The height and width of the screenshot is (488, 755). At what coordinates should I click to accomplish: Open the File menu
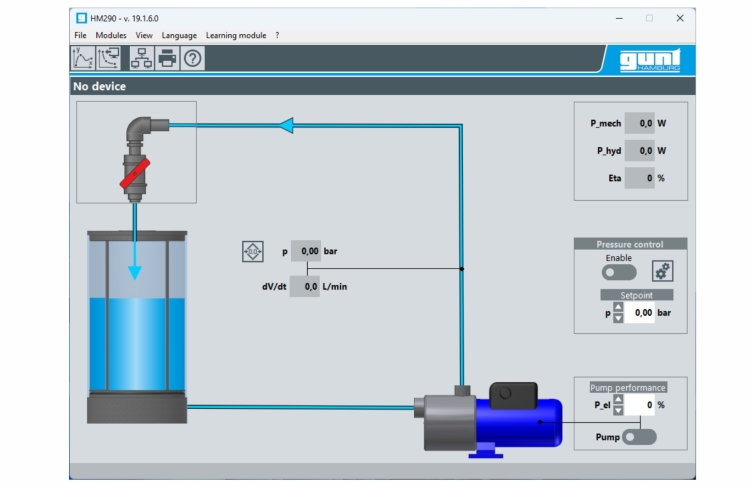coord(80,35)
